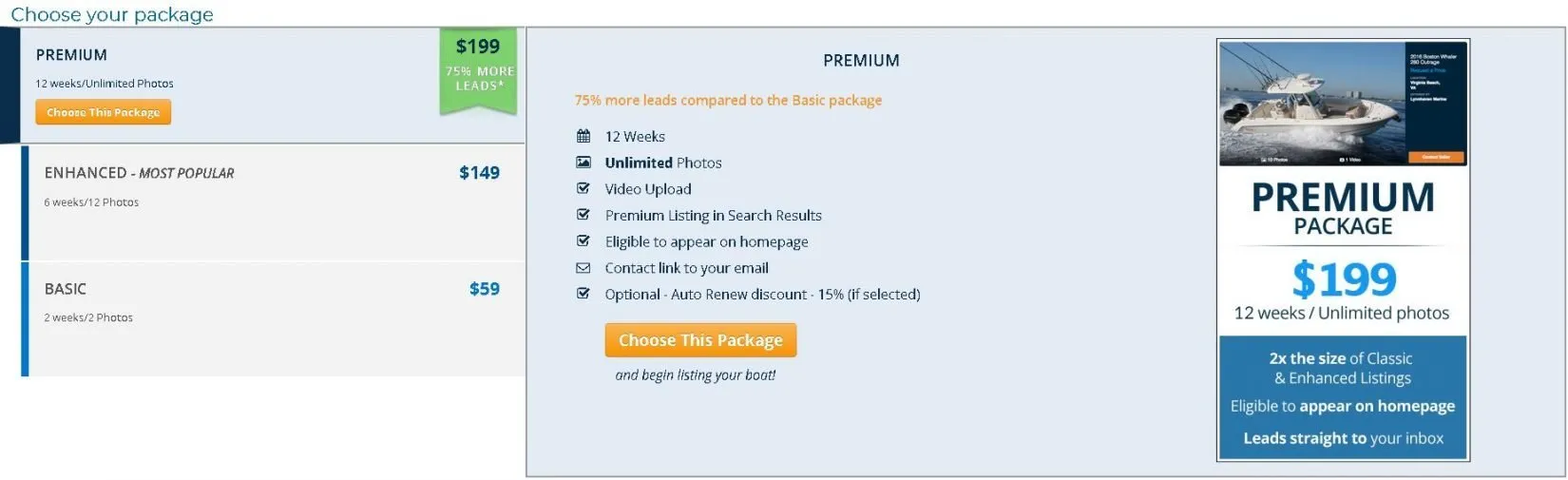1568x480 pixels.
Task: Click the envelope icon beside Contact link
Action: (x=583, y=268)
